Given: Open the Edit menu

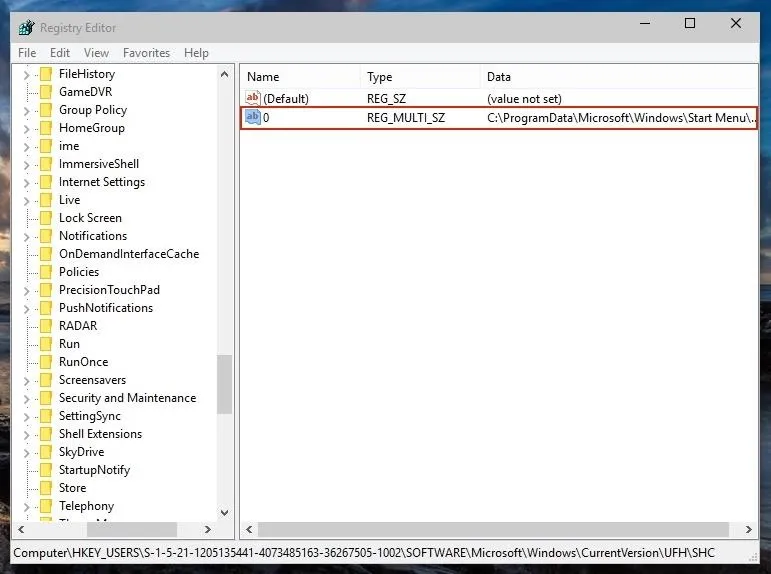Looking at the screenshot, I should point(59,53).
